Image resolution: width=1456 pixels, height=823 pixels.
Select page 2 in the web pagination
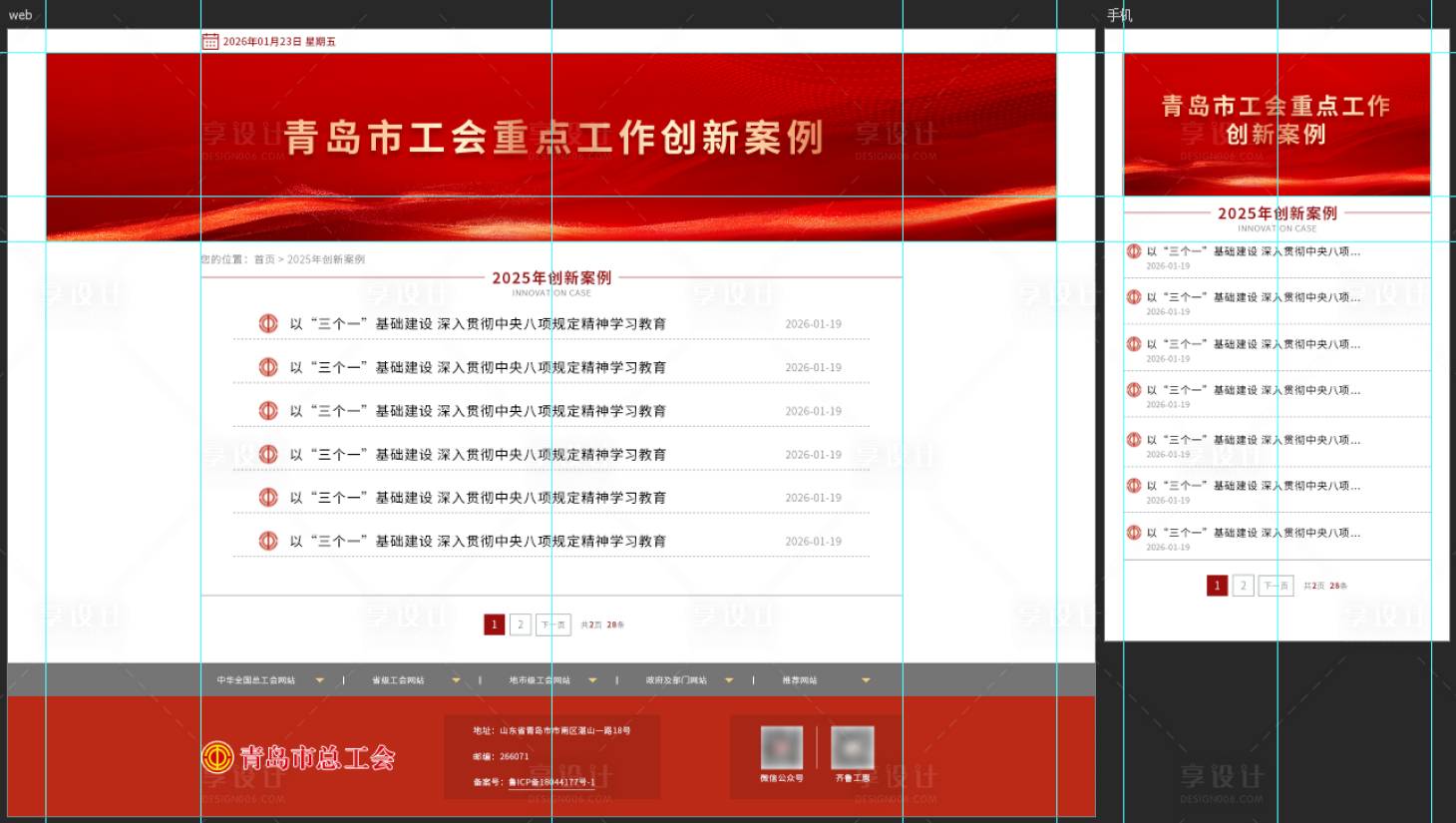click(520, 623)
